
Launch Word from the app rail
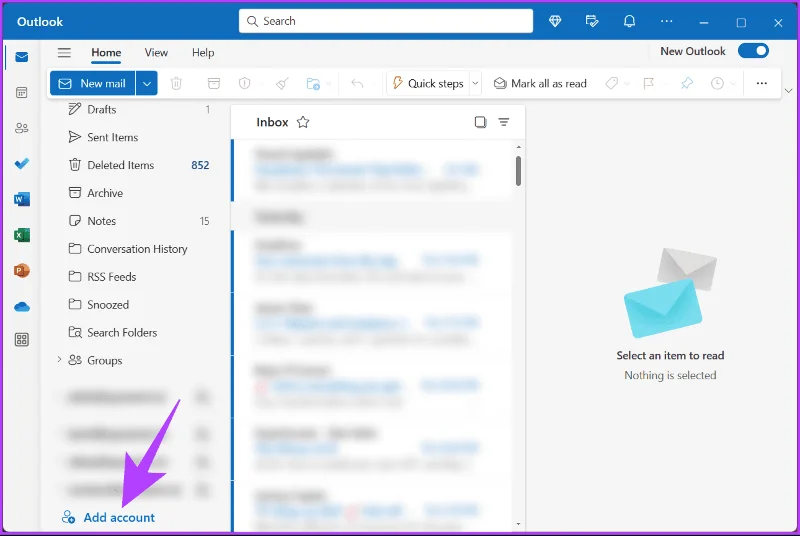coord(21,199)
